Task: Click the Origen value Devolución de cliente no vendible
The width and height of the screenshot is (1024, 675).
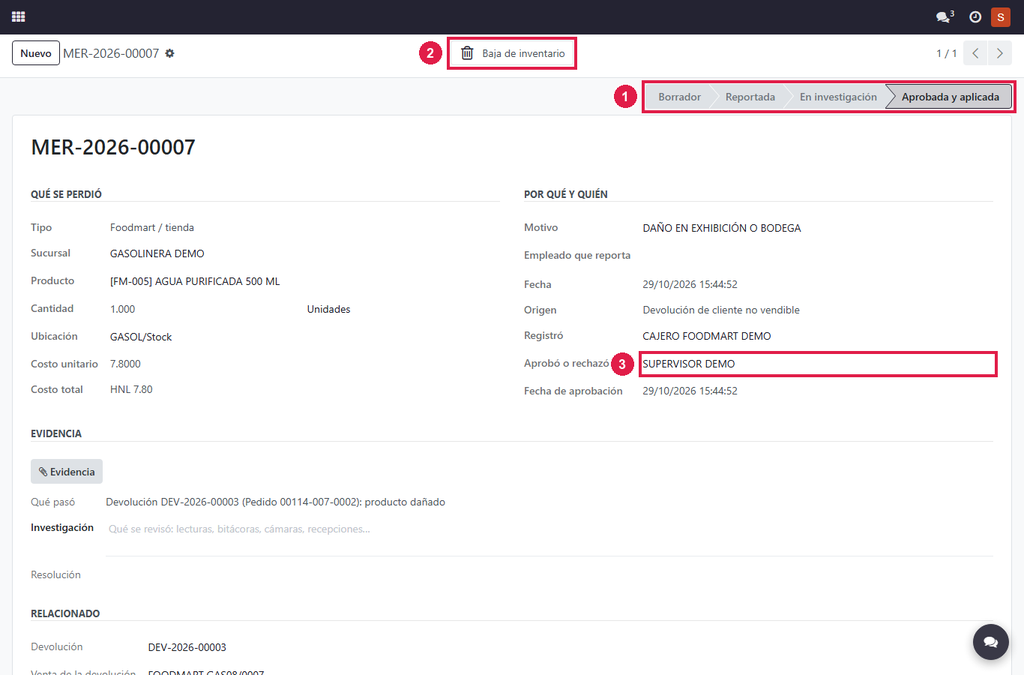Action: 721,310
